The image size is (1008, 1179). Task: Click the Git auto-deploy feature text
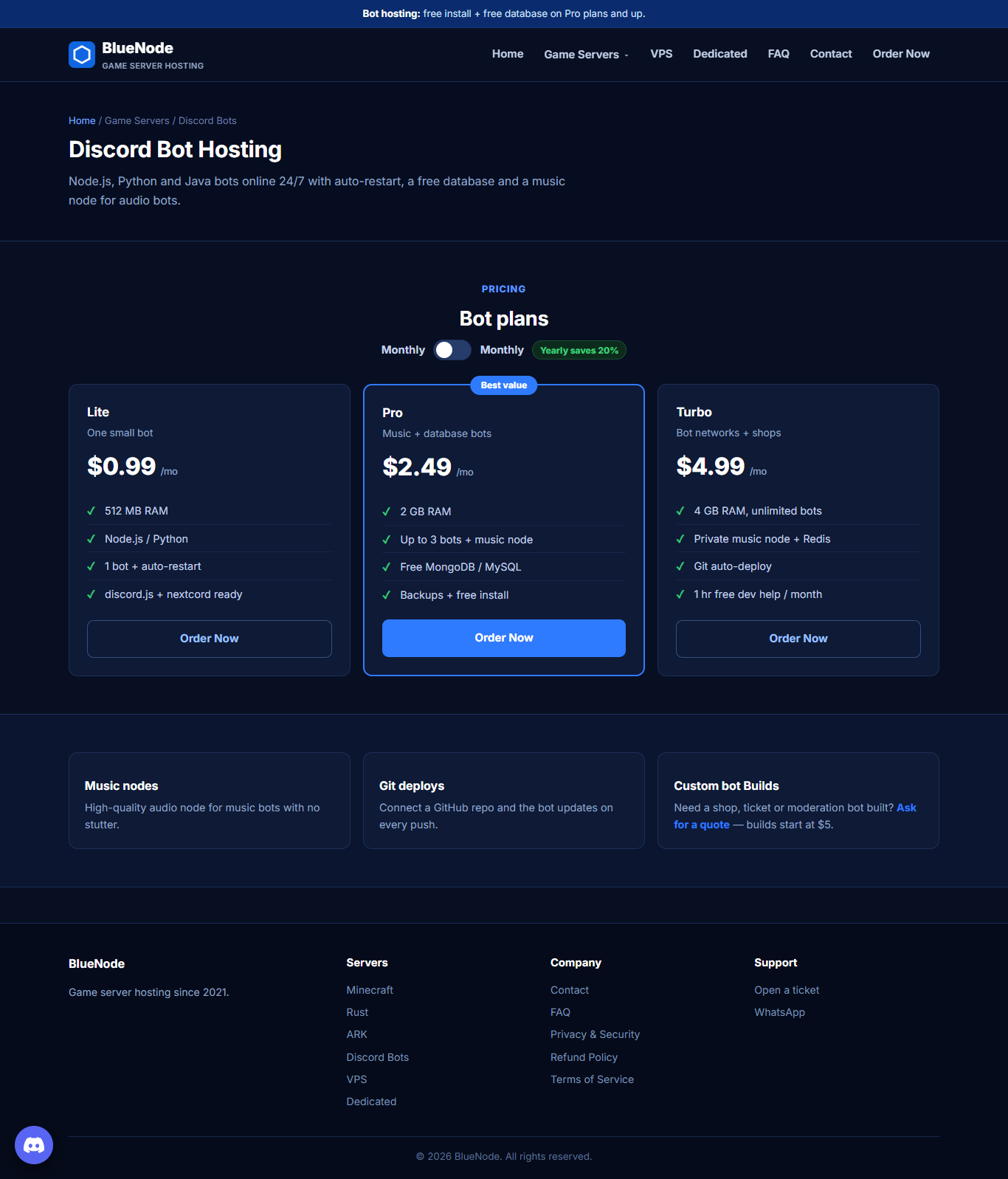click(x=733, y=566)
